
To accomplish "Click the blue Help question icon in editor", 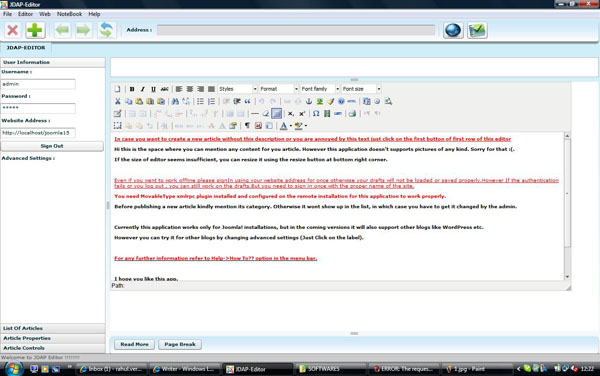I will pyautogui.click(x=341, y=101).
